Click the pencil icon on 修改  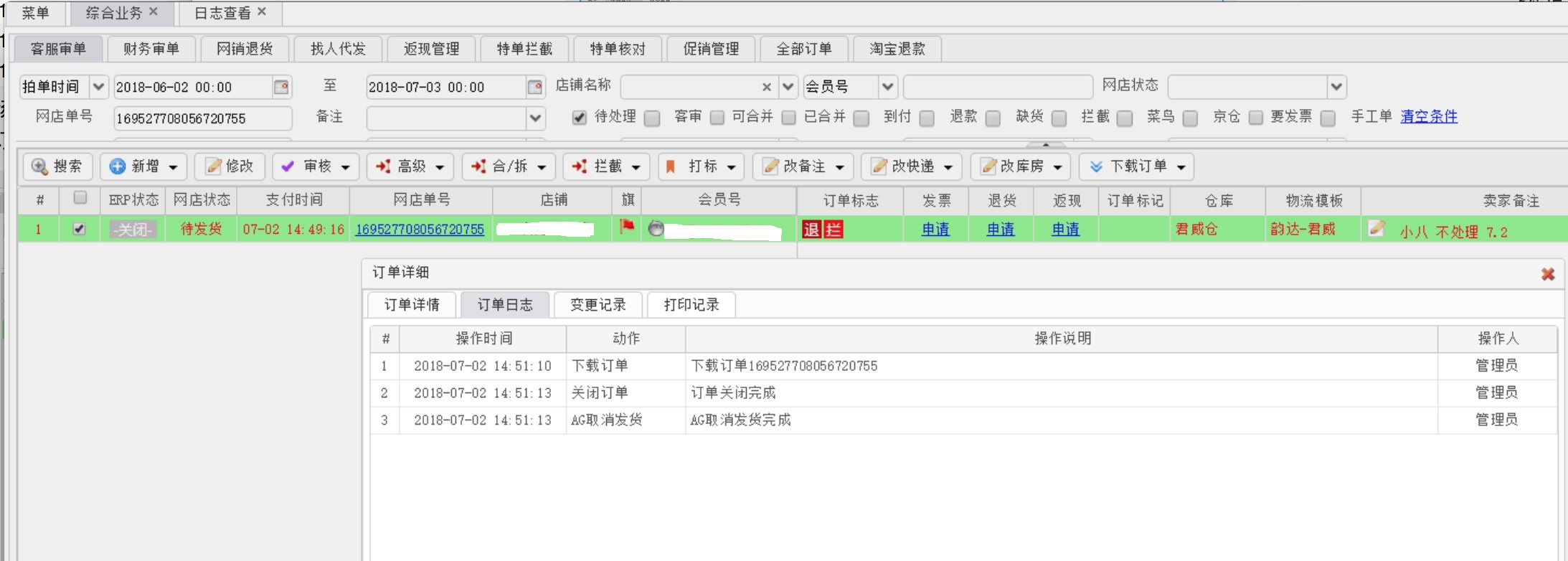213,166
